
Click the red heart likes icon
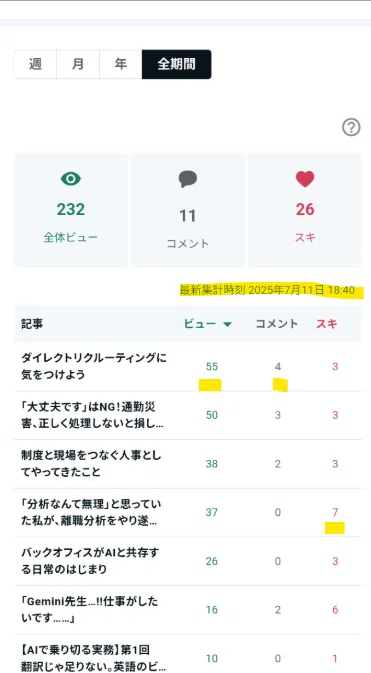(305, 179)
